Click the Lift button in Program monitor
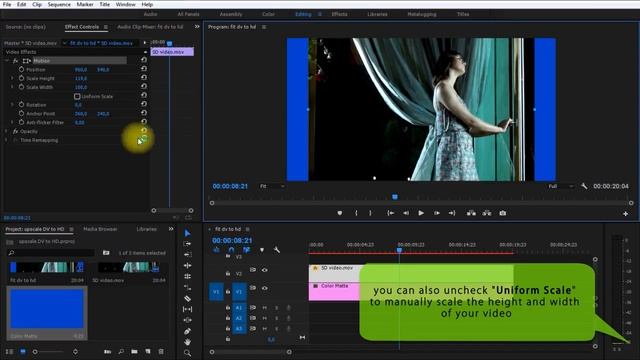The width and height of the screenshot is (640, 360). pos(471,213)
